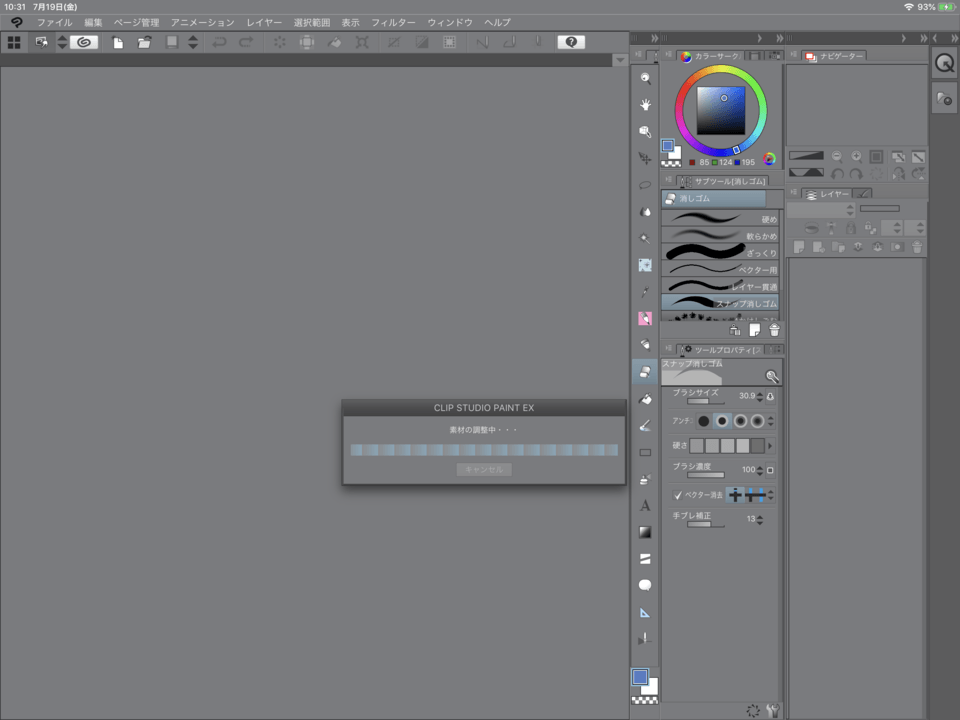The image size is (960, 720).
Task: Switch to the ナビゲーター tab
Action: click(835, 56)
